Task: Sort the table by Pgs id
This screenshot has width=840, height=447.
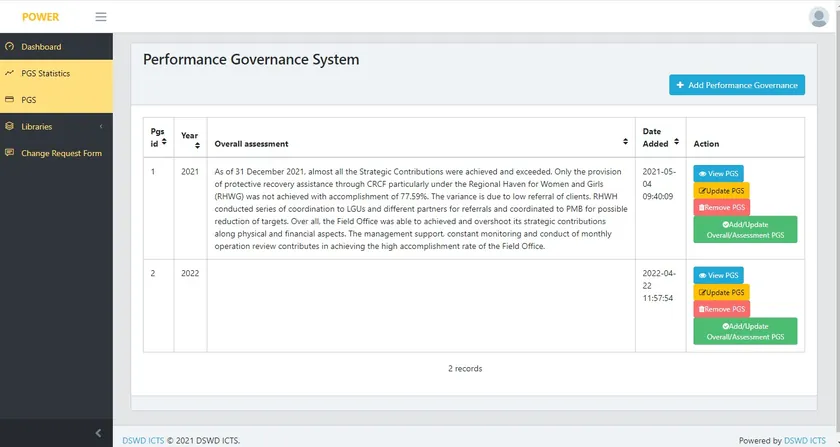Action: tap(164, 141)
